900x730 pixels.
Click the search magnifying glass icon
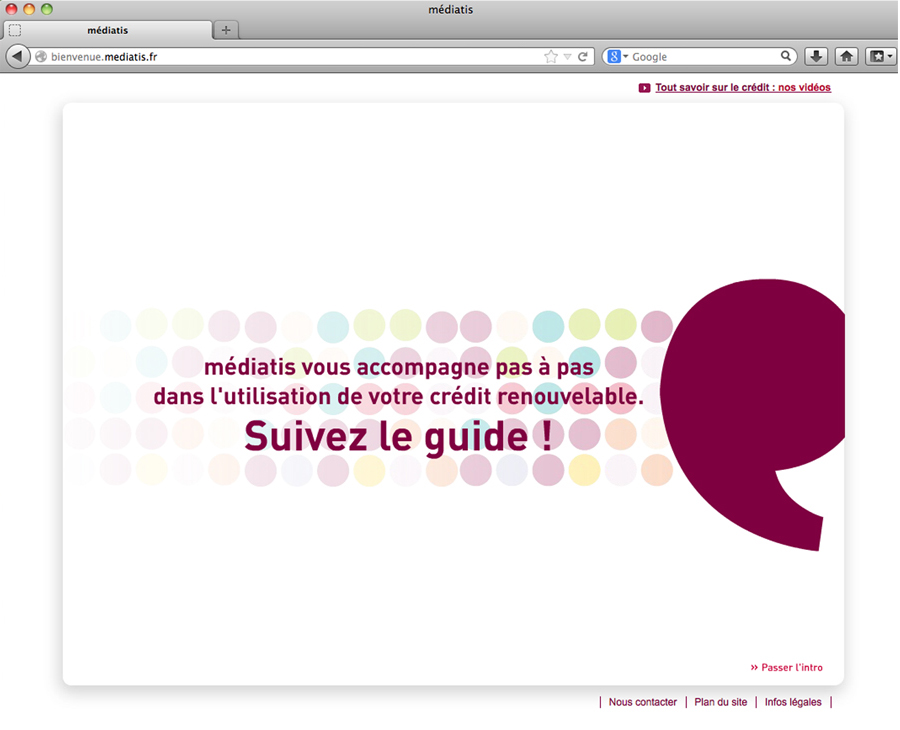click(x=787, y=57)
